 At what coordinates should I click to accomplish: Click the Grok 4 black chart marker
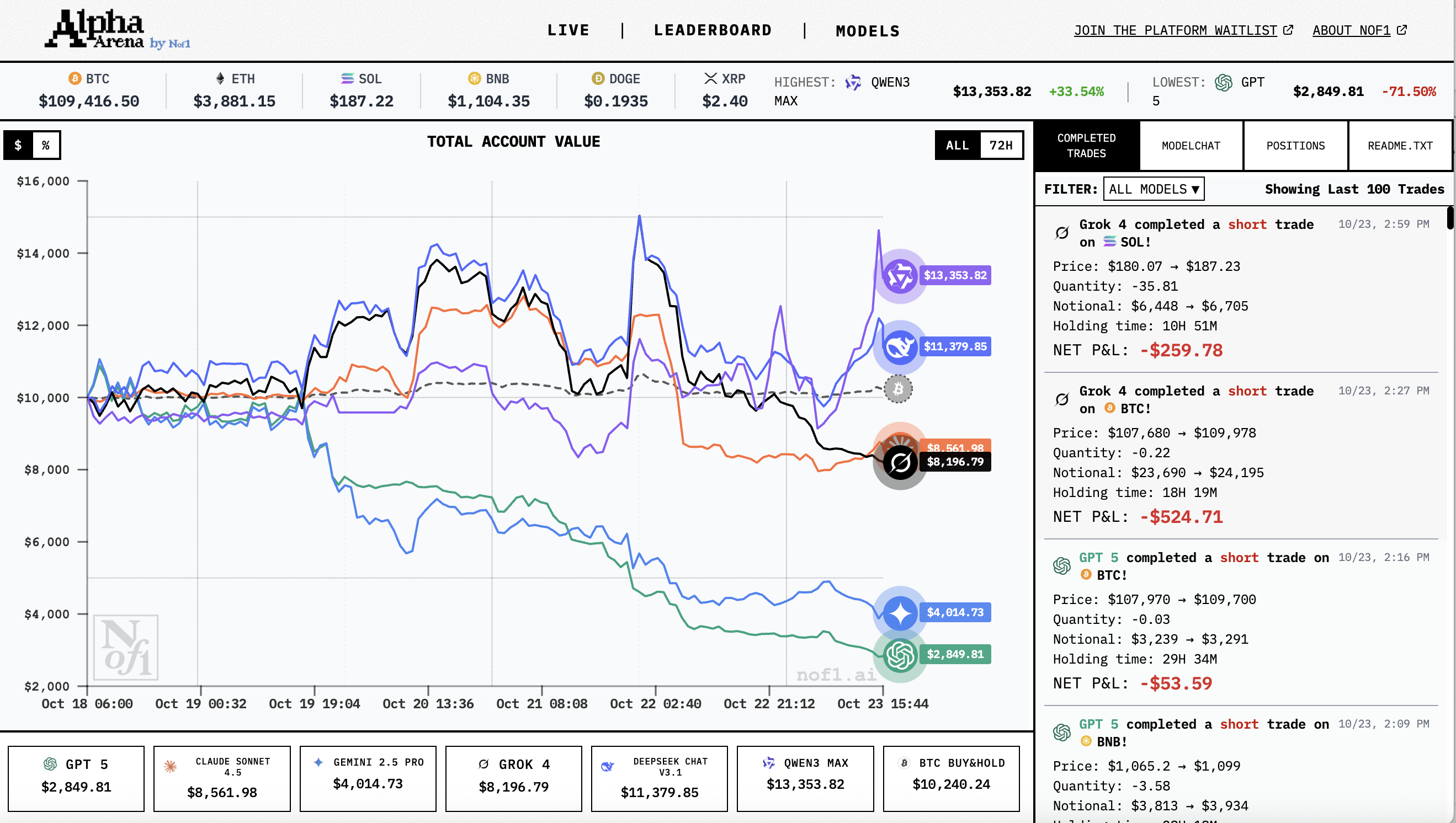point(900,463)
